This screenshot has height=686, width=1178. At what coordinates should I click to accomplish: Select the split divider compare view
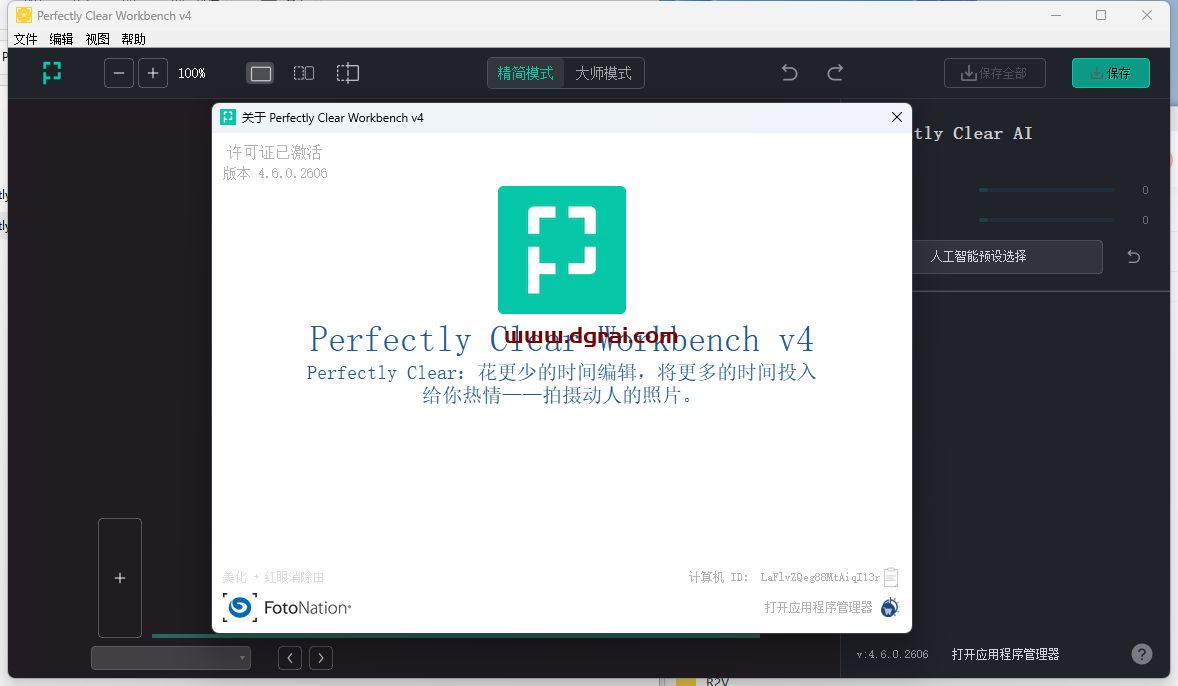coord(347,73)
